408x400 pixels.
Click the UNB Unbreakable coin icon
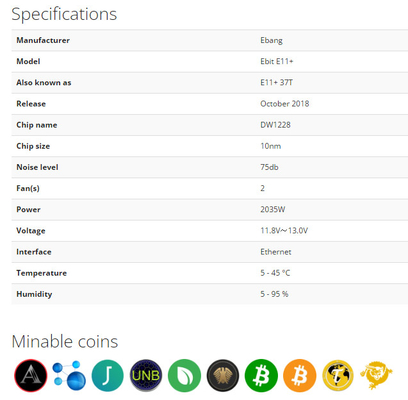(146, 375)
